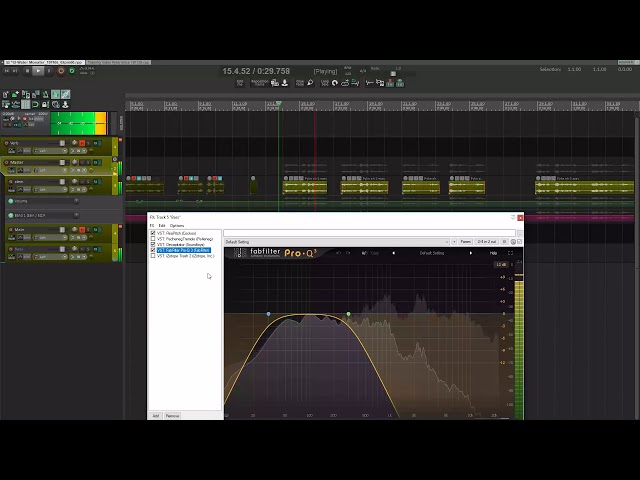Open the input selector on alex track
Viewport: 640px width, 480px height.
(x=50, y=189)
